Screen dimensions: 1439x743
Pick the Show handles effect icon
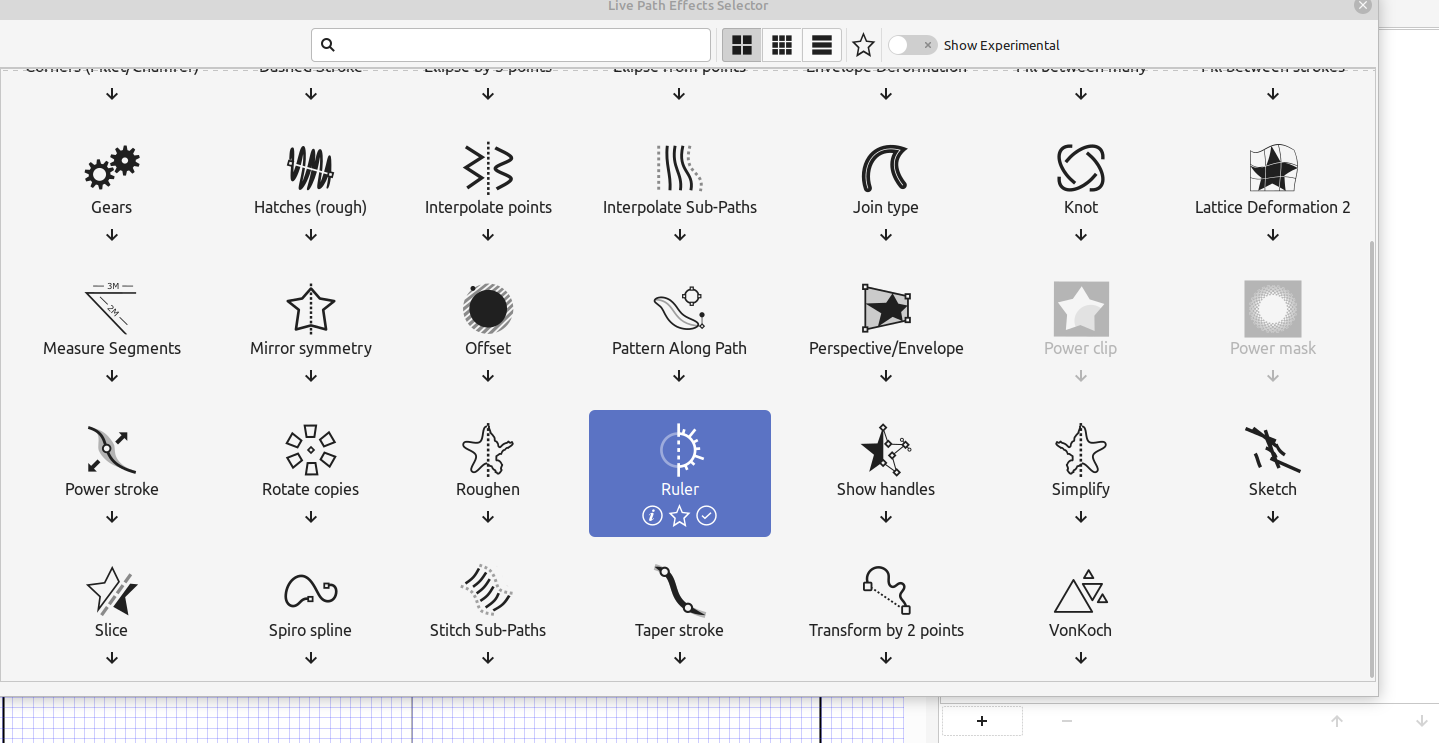coord(886,449)
